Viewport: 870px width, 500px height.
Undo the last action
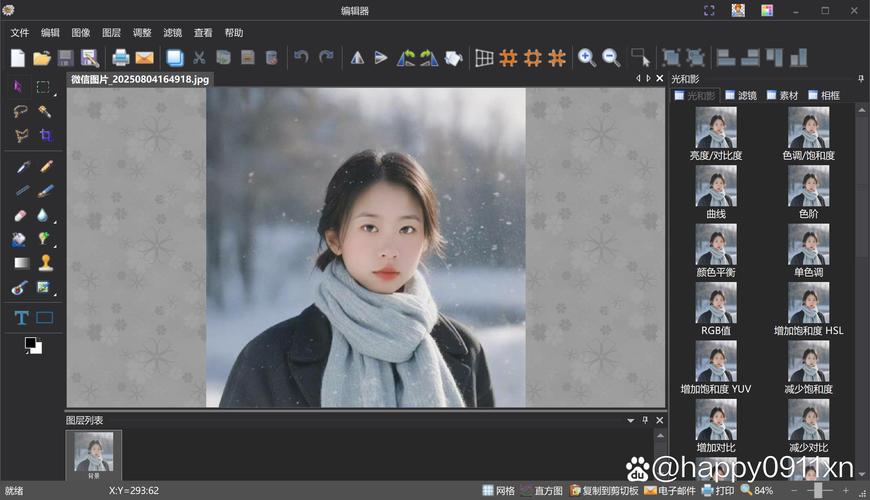(x=301, y=57)
